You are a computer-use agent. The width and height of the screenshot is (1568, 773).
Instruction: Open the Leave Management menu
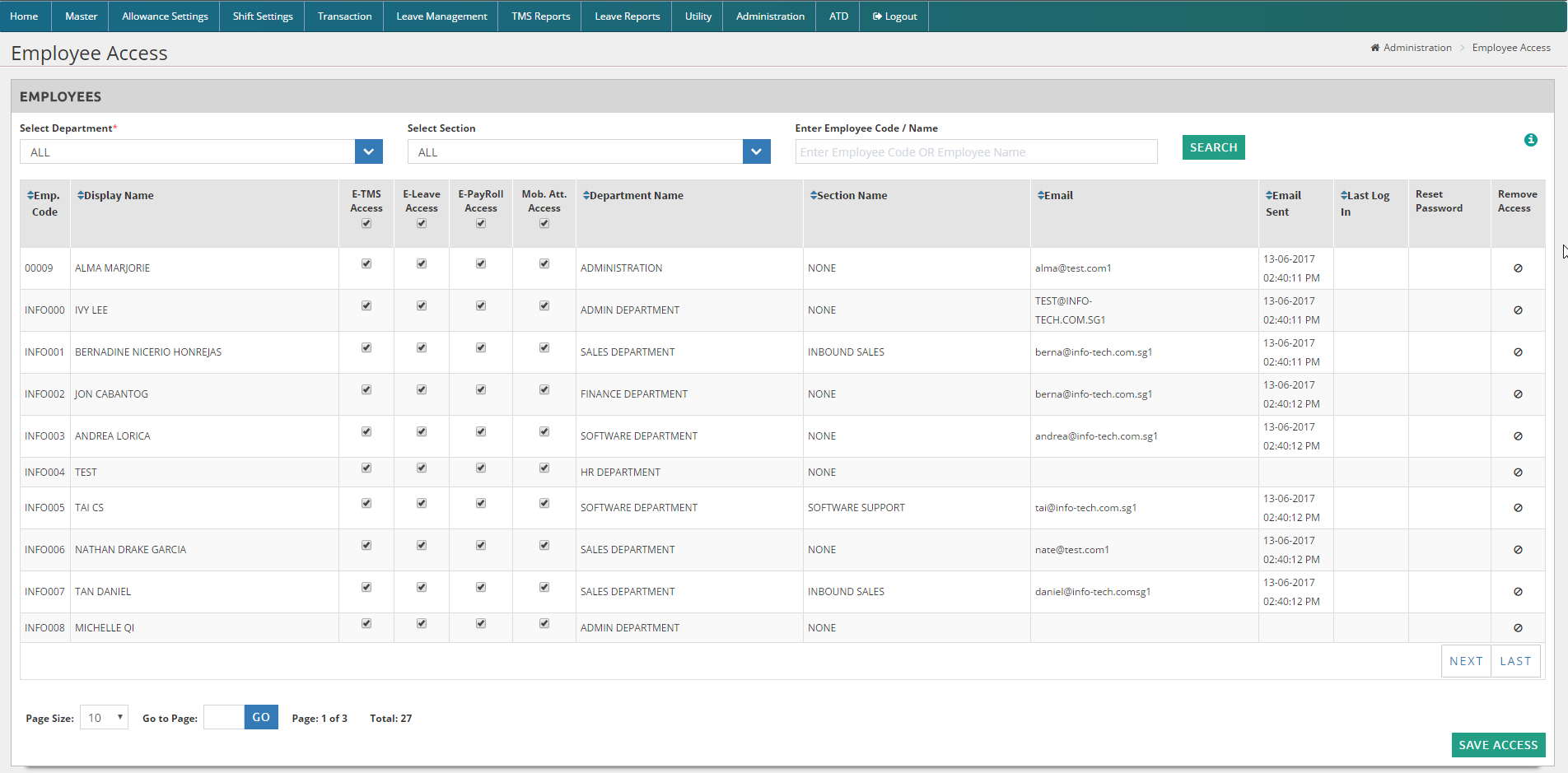[x=441, y=16]
